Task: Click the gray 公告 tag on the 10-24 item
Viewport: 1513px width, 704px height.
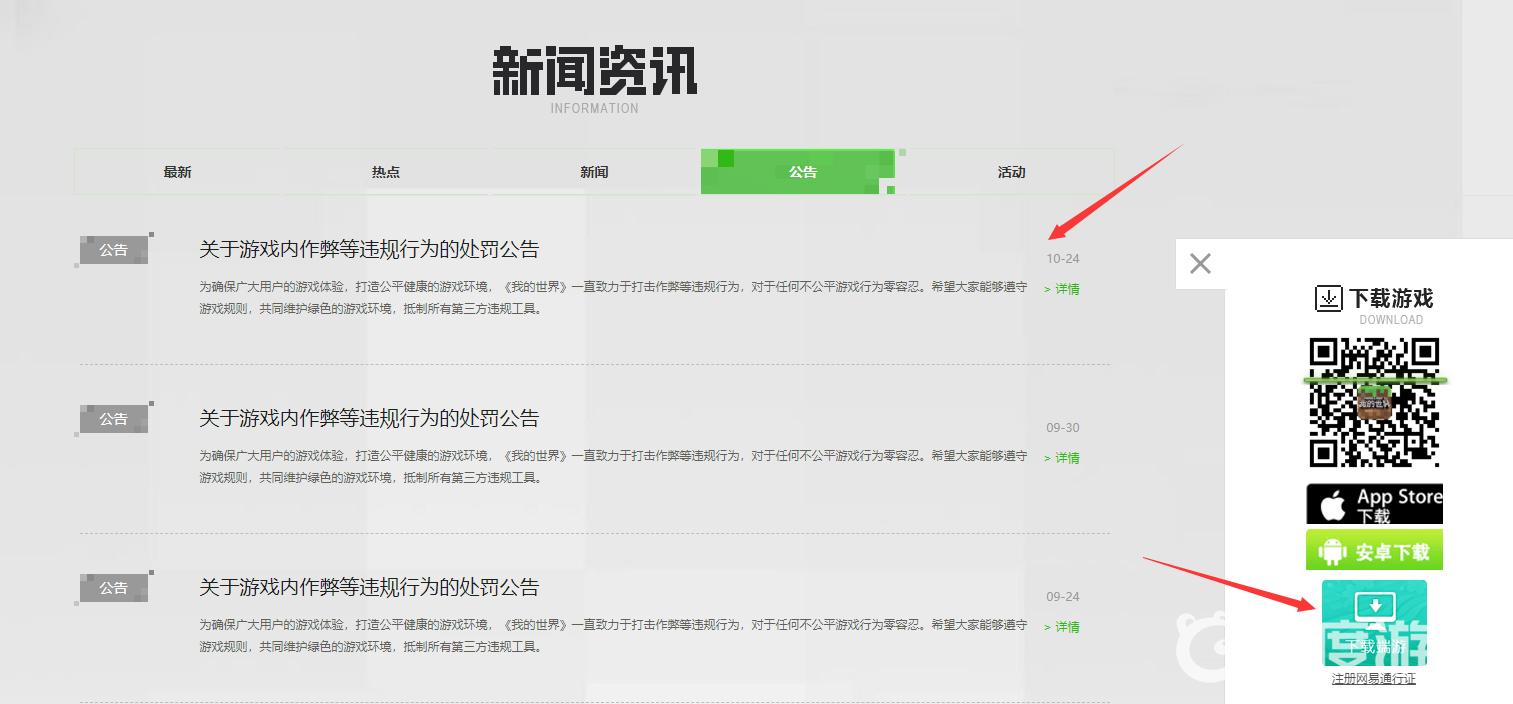Action: coord(114,250)
